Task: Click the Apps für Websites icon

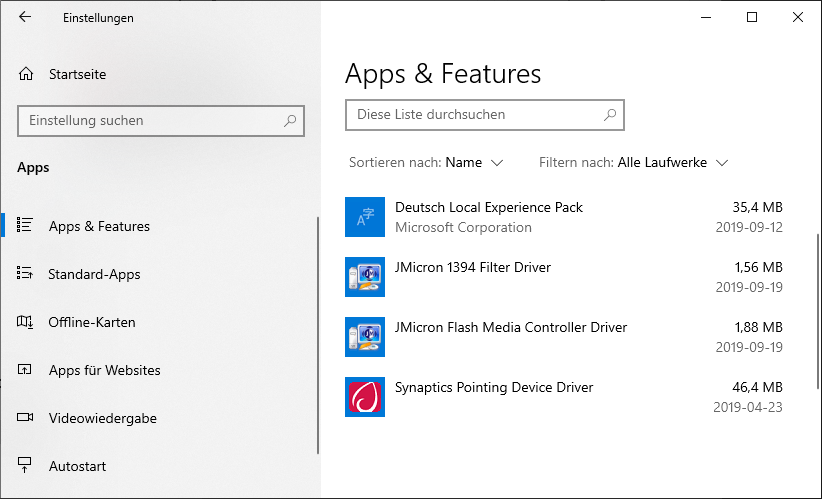Action: pos(25,370)
